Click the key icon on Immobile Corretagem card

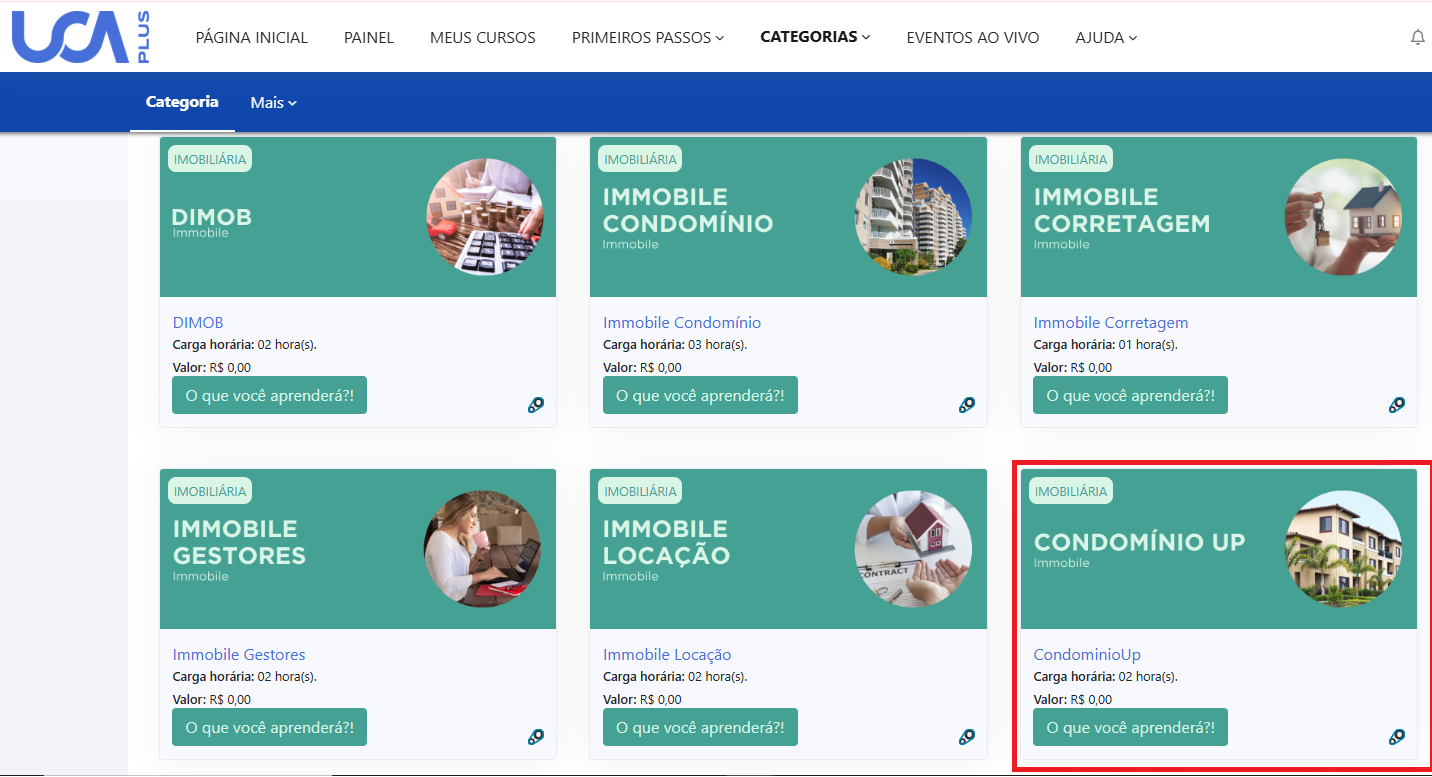(1397, 405)
